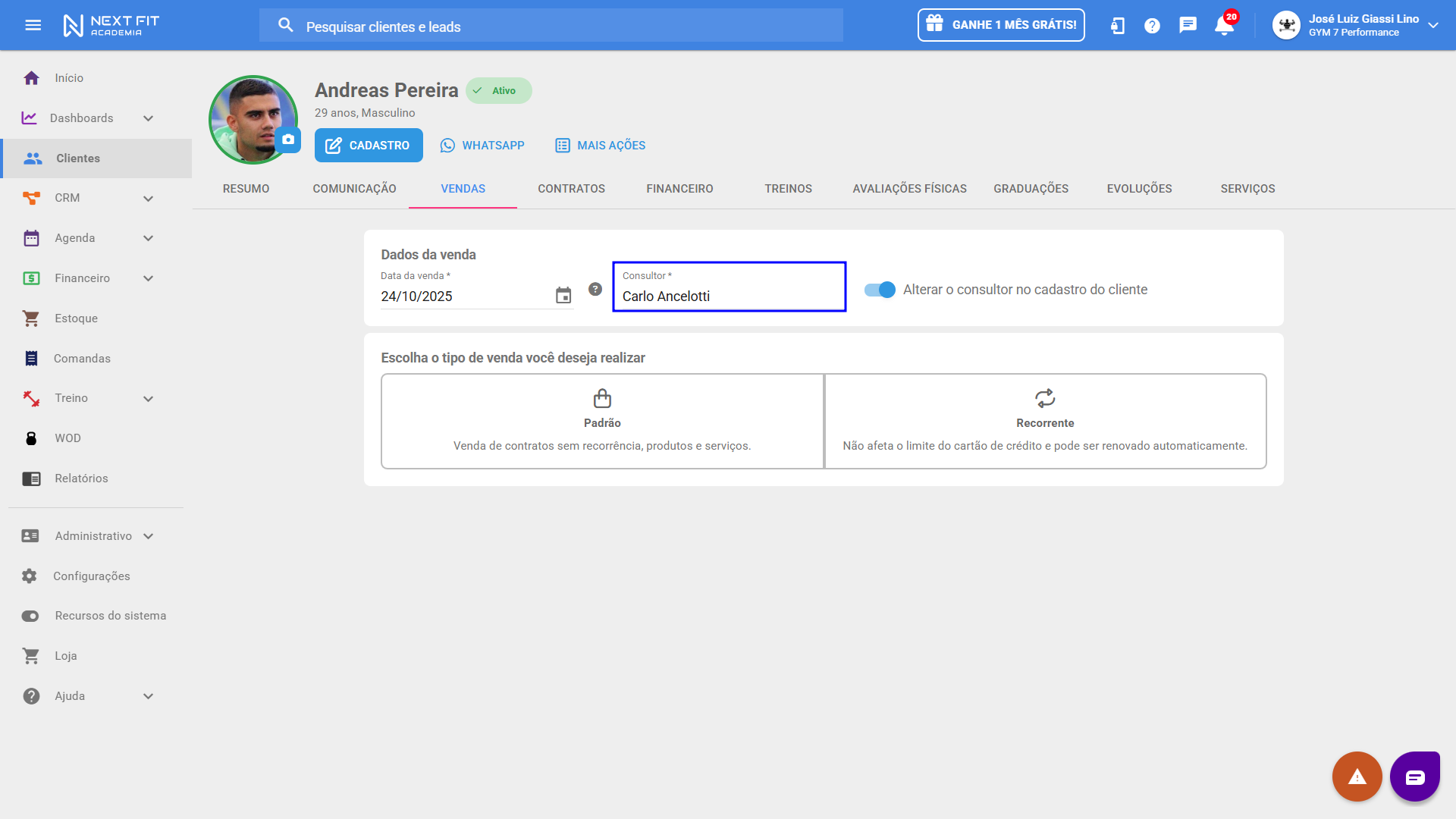Screen dimensions: 1456x819
Task: Click the hamburger menu icon
Action: 33,25
